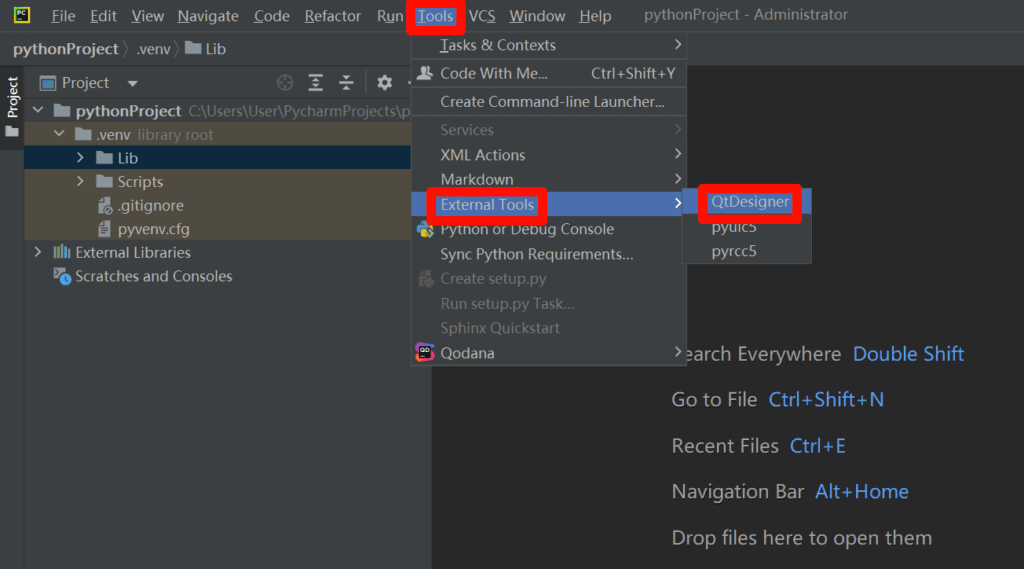Screen dimensions: 1024x569
Task: Click the Qodana icon in Tools menu
Action: [425, 353]
